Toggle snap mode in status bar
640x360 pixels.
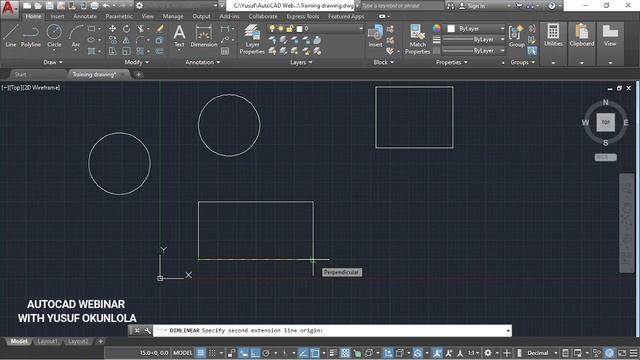pyautogui.click(x=212, y=353)
